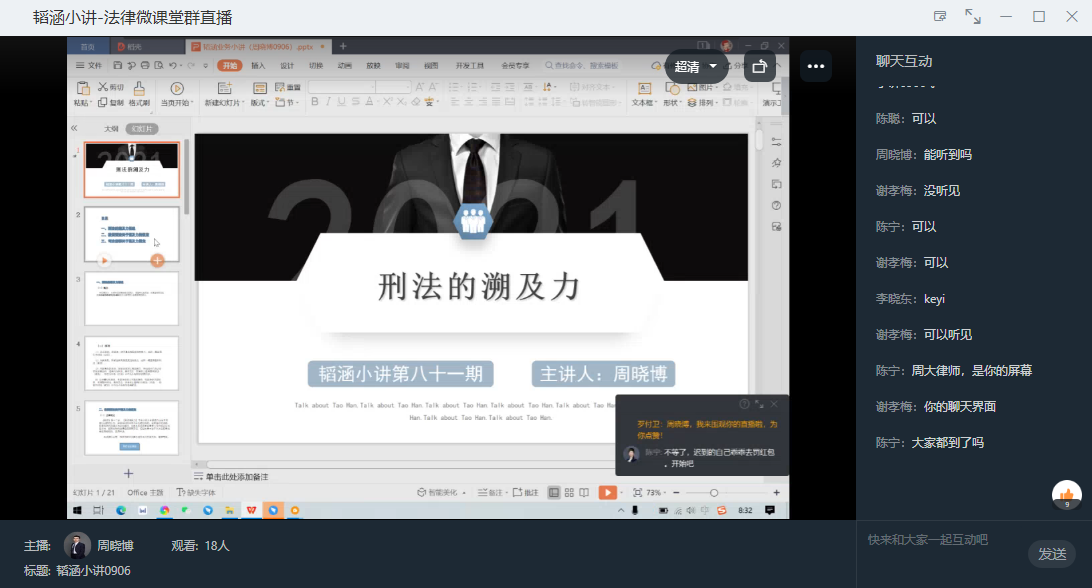Toggle superscript X² formatting
1092x588 pixels.
click(387, 102)
